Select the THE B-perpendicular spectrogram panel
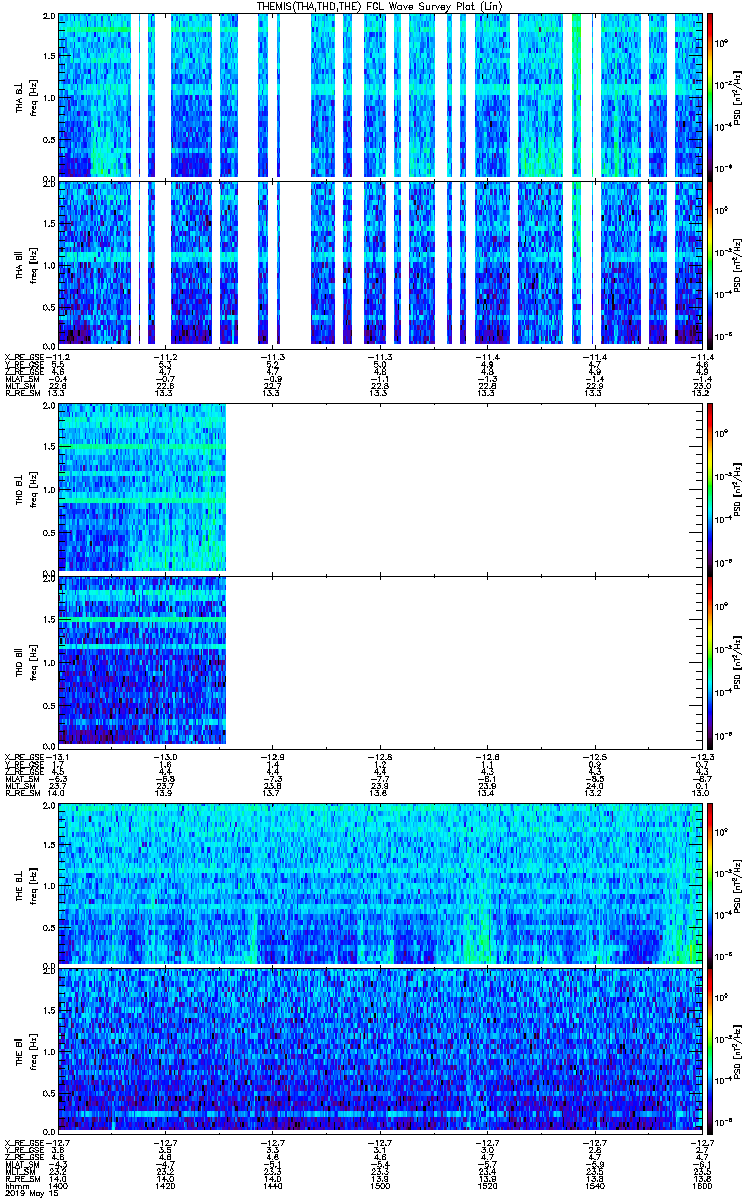Viewport: 750px width, 1200px height. click(381, 884)
